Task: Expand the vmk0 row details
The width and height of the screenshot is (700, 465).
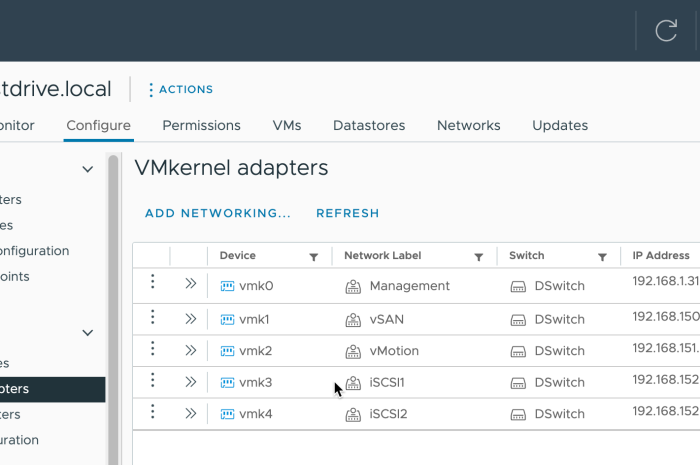Action: (191, 284)
